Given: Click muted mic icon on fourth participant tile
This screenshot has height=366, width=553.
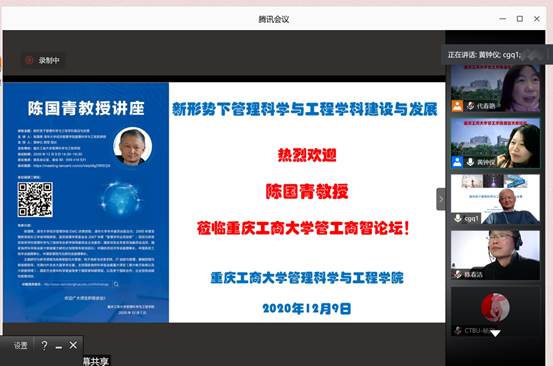Looking at the screenshot, I should click(x=458, y=274).
